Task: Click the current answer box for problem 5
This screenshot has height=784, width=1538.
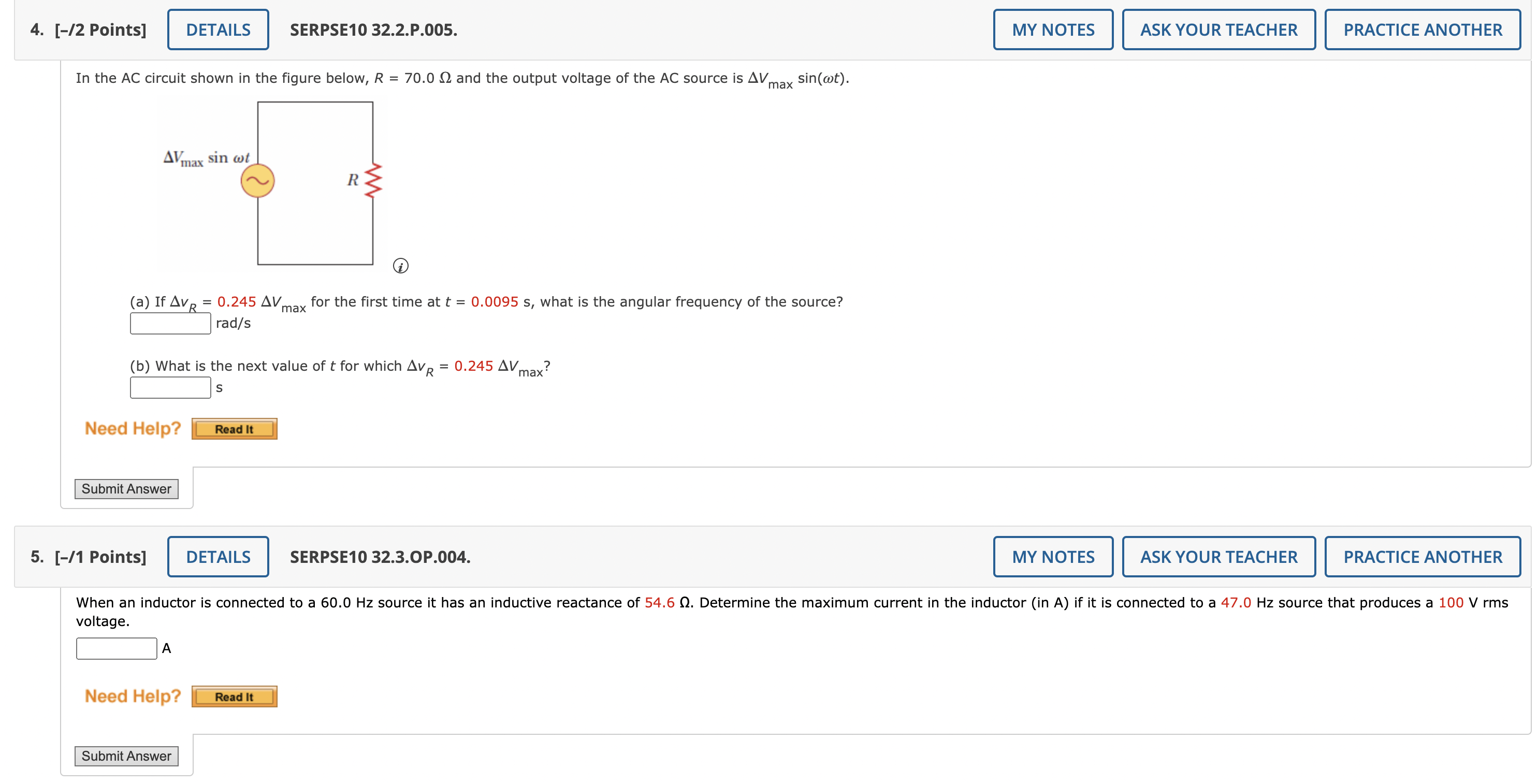Action: 115,647
